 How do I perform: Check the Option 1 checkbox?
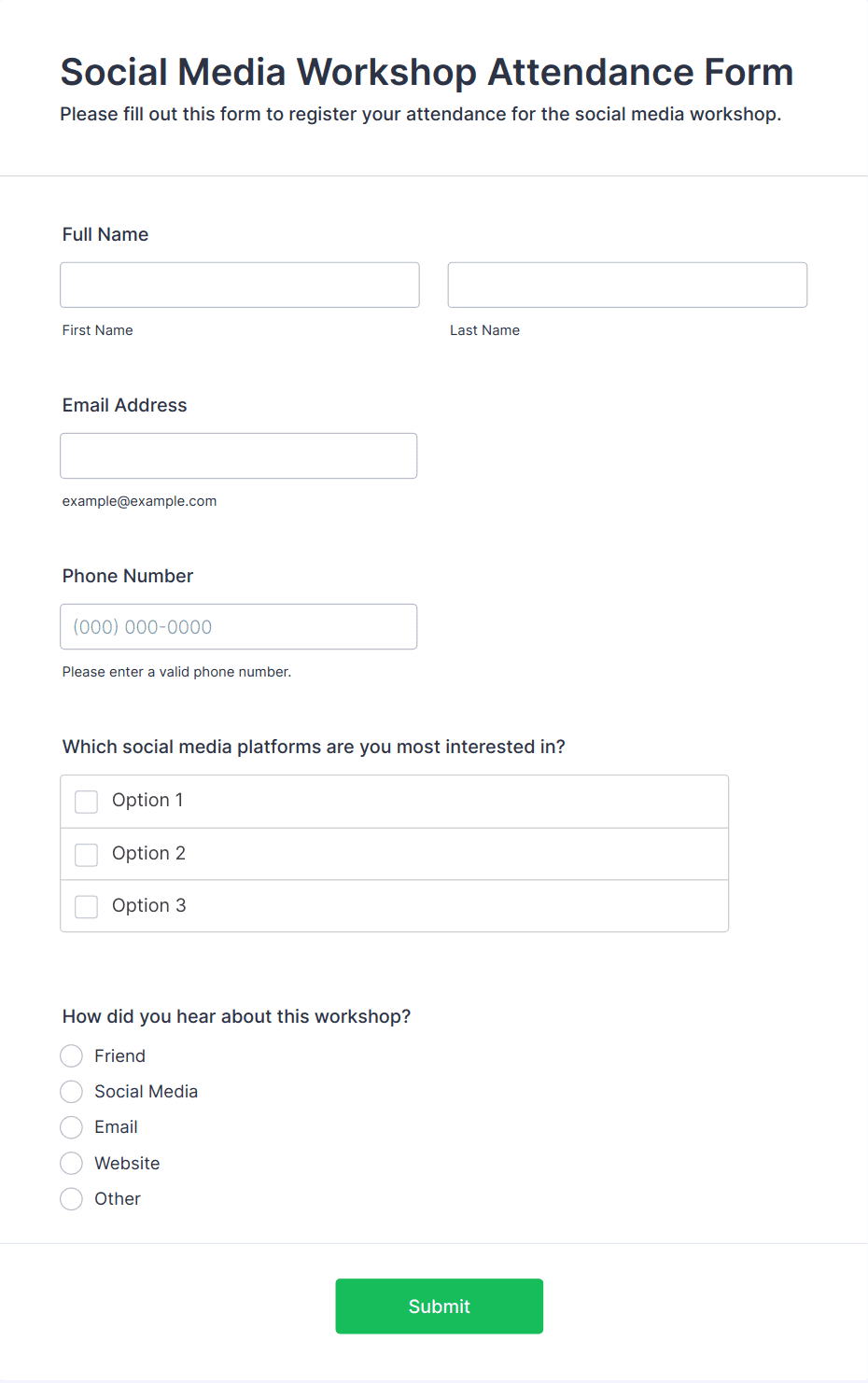(x=86, y=802)
